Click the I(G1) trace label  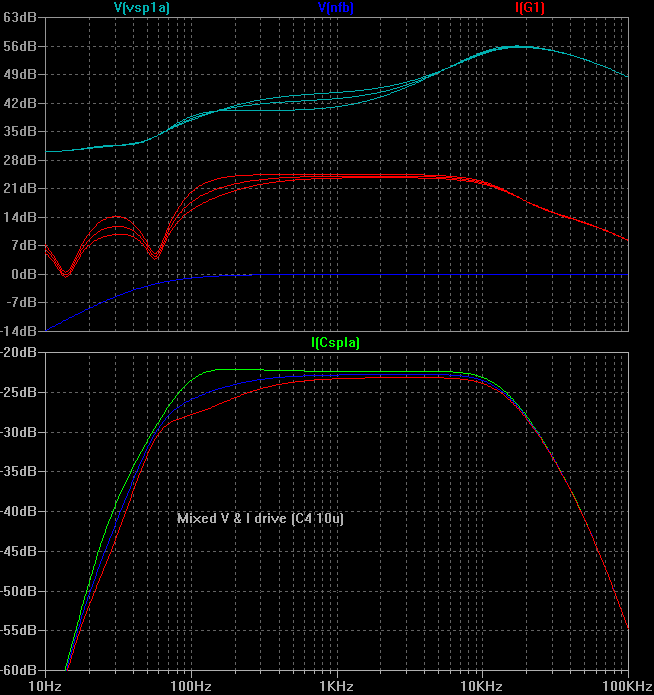530,8
